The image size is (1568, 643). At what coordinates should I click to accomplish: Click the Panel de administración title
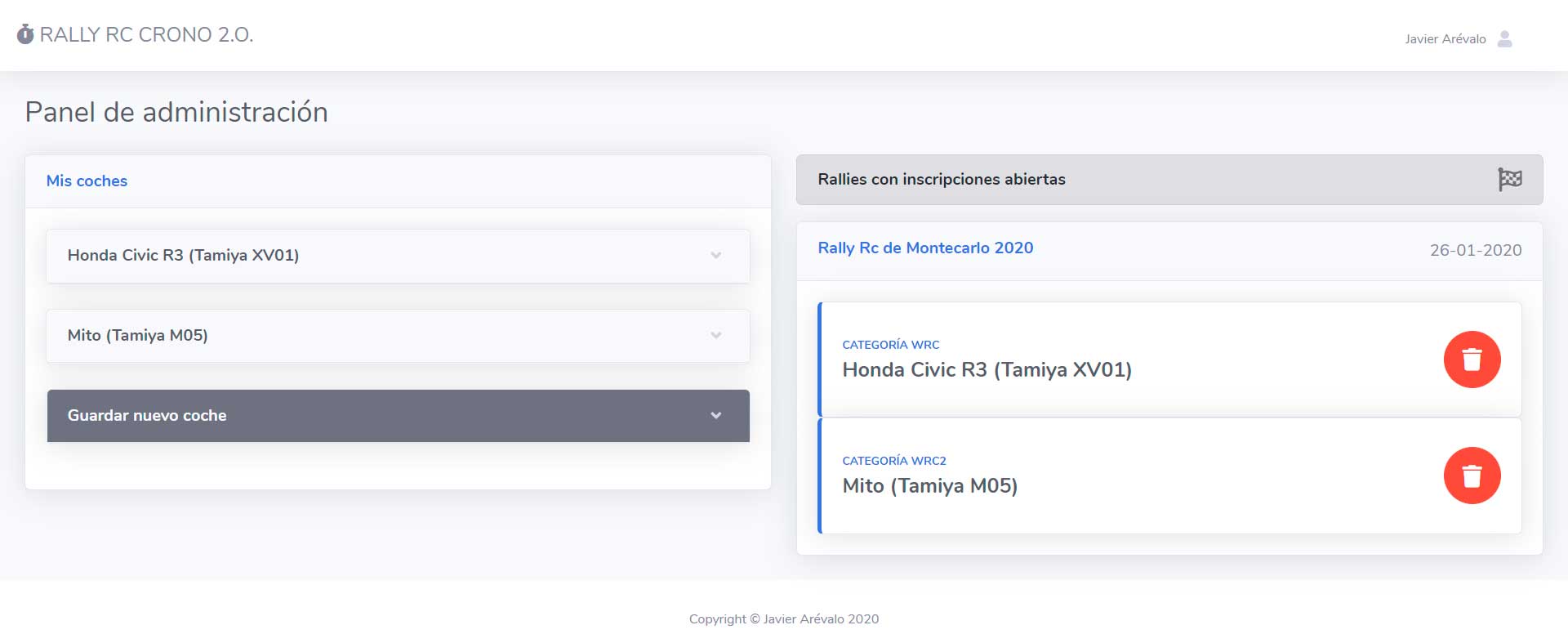pyautogui.click(x=176, y=112)
